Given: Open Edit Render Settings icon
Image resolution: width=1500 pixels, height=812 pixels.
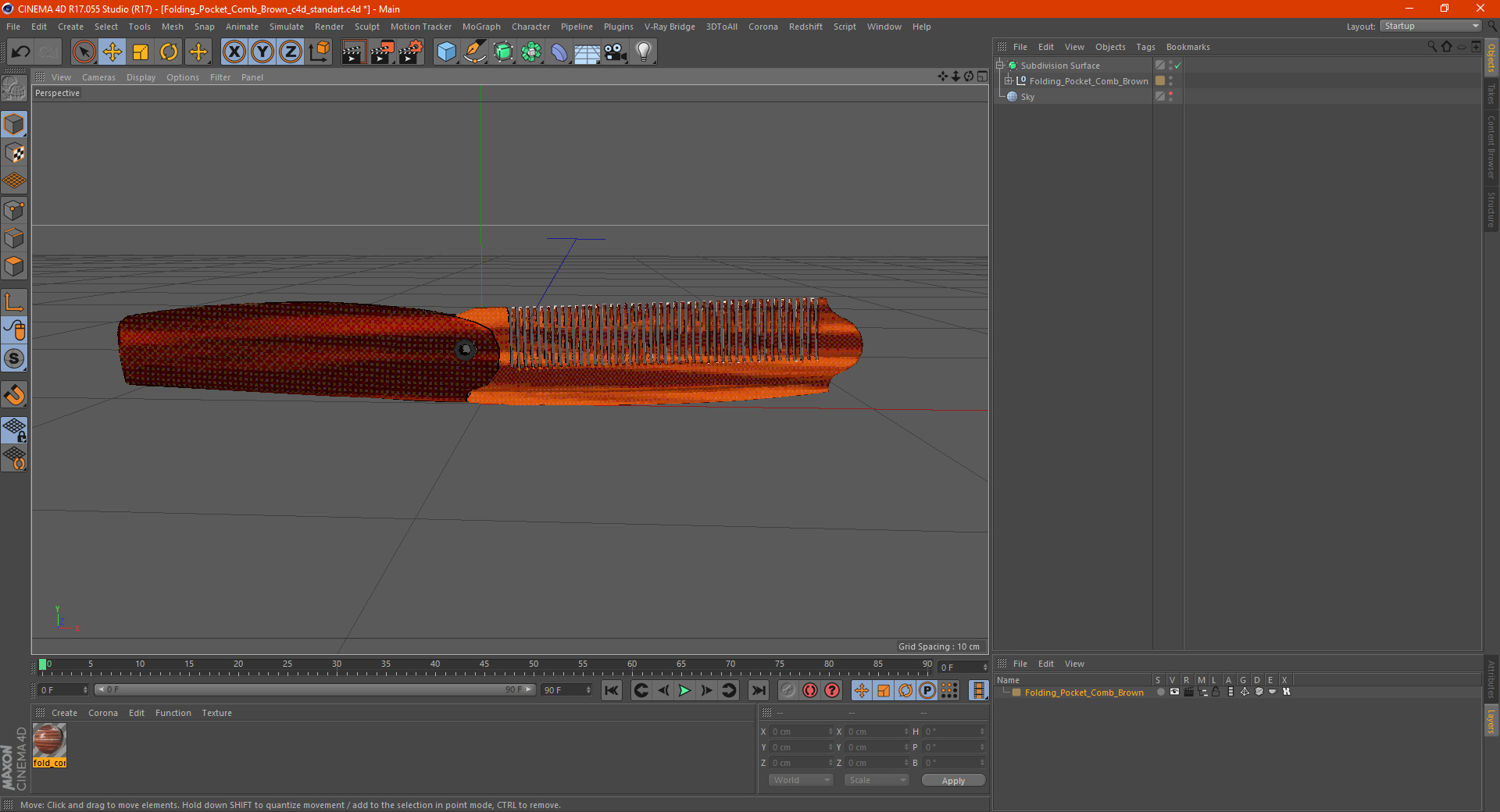Looking at the screenshot, I should 411,52.
